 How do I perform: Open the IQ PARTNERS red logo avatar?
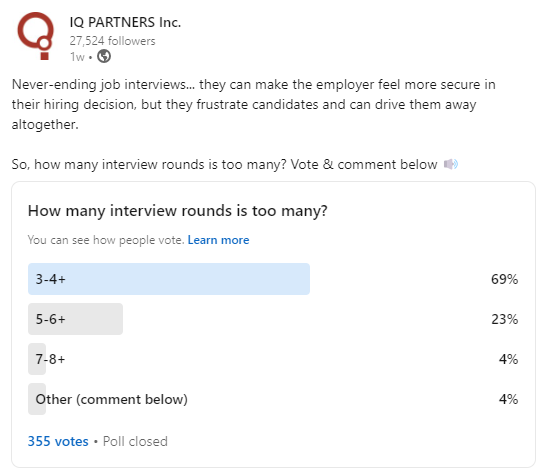(36, 36)
